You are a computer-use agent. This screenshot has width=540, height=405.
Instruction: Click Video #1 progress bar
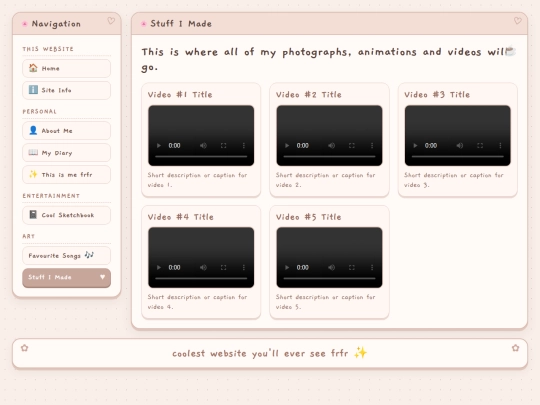coord(201,157)
